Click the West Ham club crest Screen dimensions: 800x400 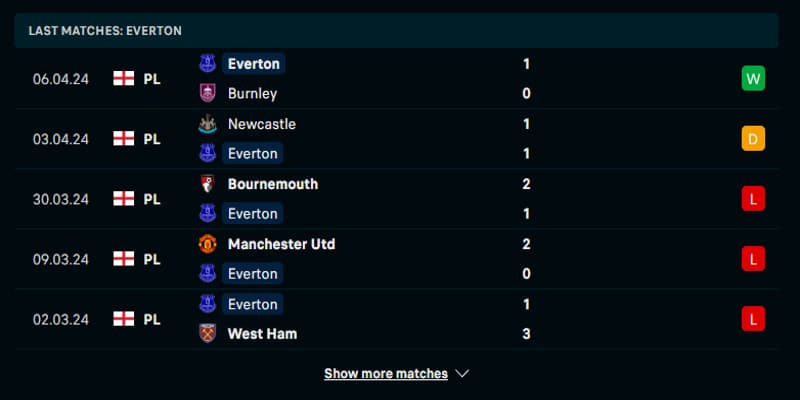(x=208, y=333)
